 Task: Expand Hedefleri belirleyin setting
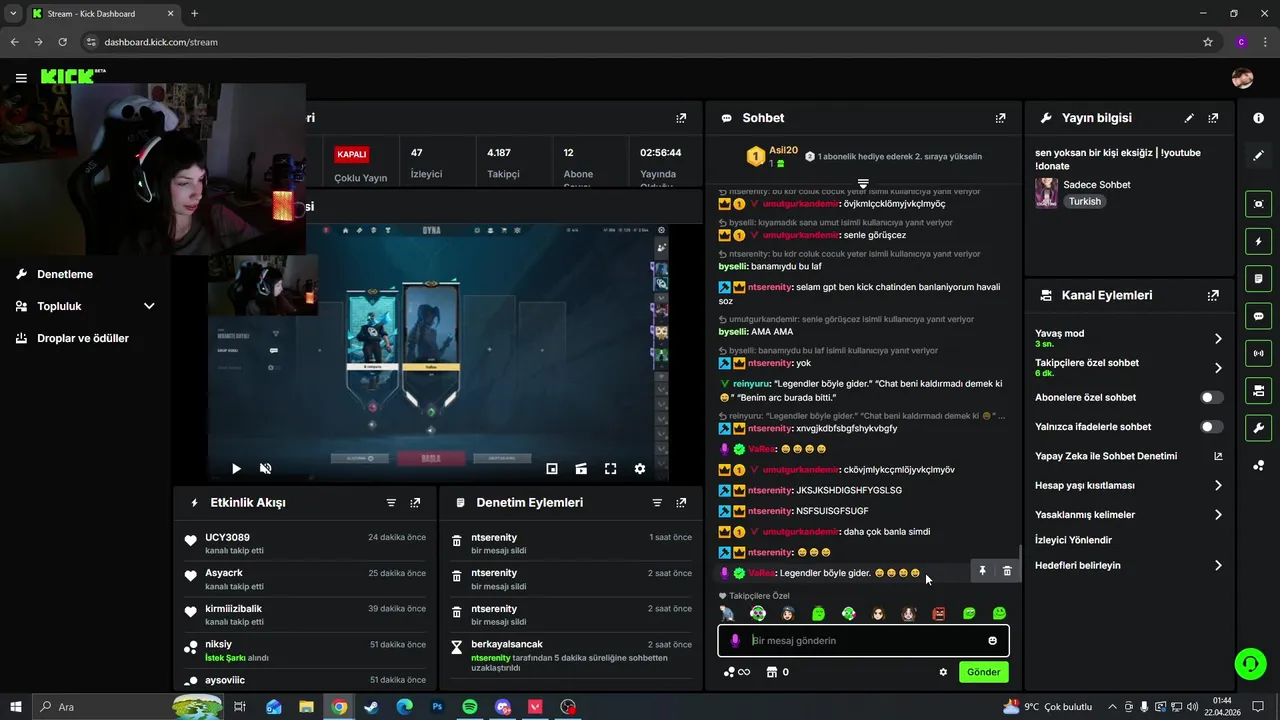coord(1218,566)
